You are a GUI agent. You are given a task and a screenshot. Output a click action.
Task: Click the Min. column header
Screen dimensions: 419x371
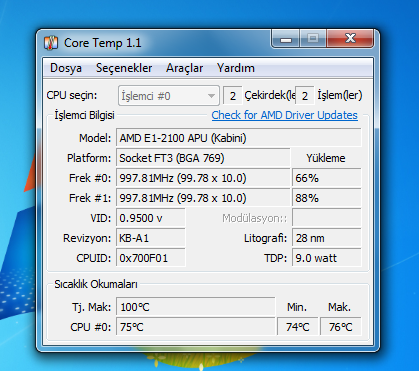click(297, 307)
